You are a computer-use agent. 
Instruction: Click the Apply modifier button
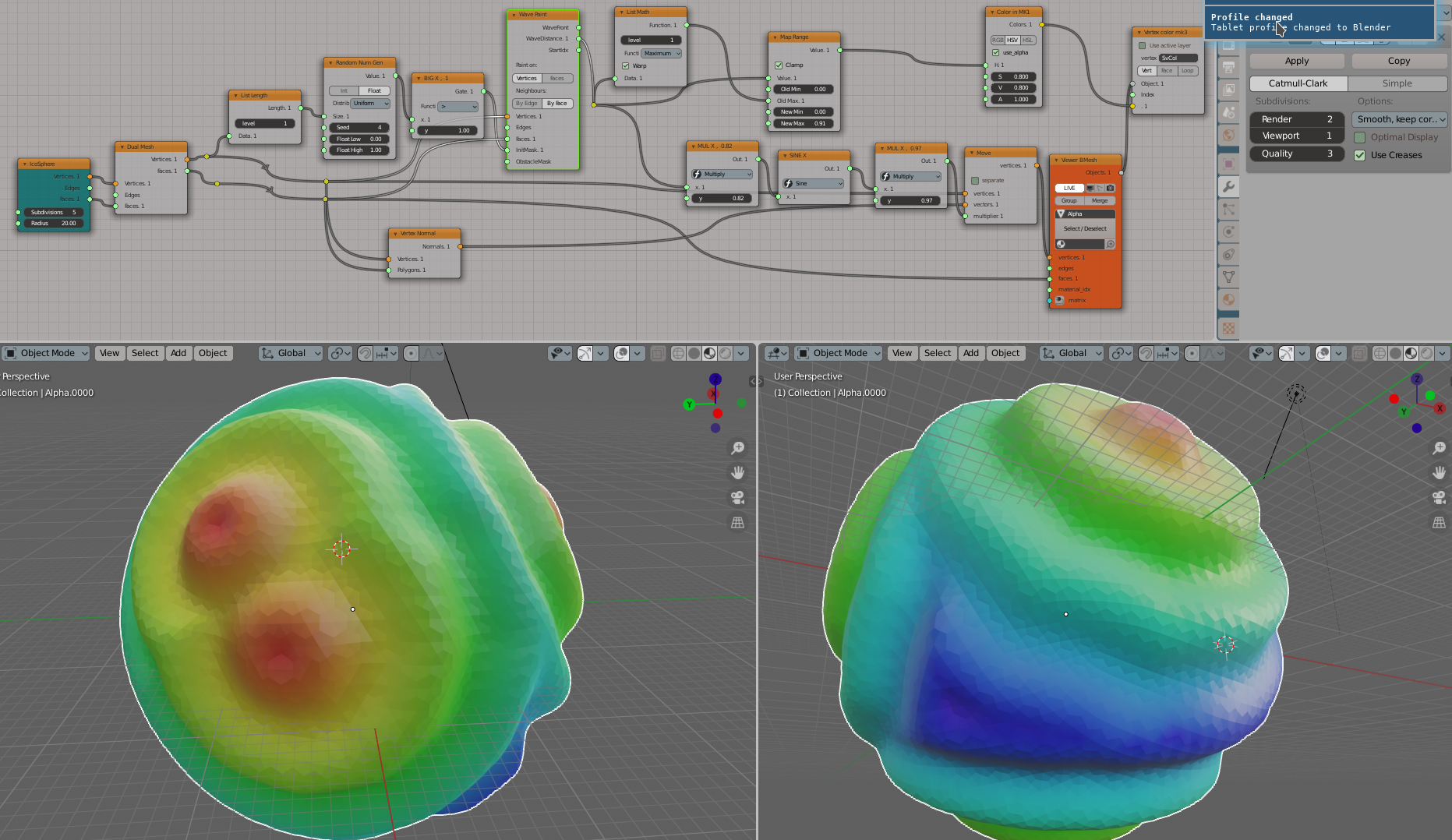click(x=1297, y=61)
